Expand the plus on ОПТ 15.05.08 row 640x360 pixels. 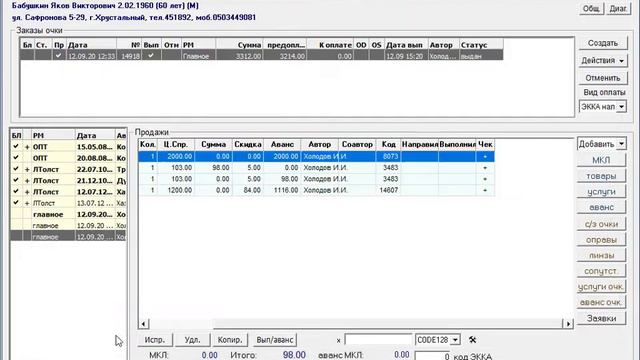(x=27, y=147)
